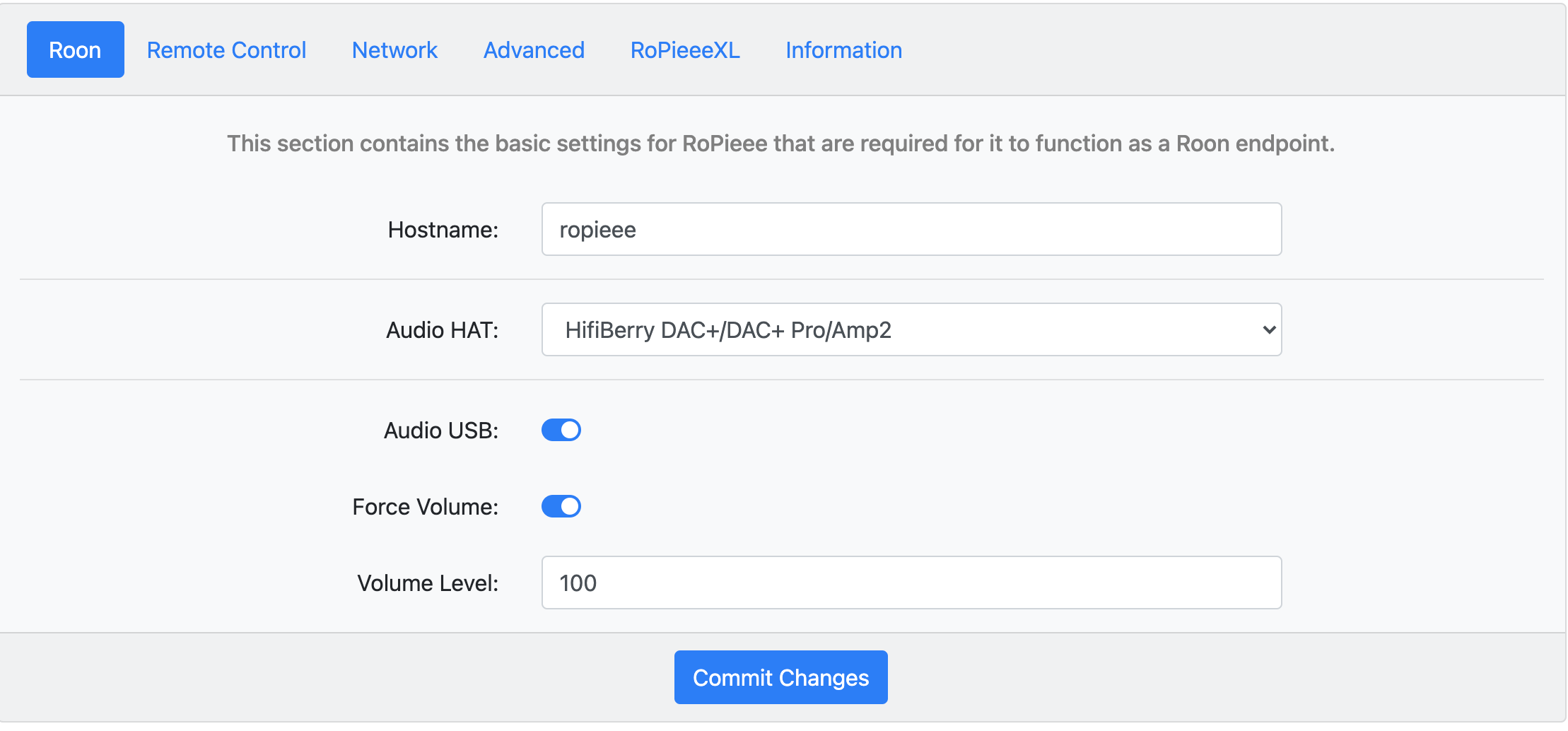The width and height of the screenshot is (1568, 731).
Task: Go to the Advanced tab
Action: tap(534, 50)
